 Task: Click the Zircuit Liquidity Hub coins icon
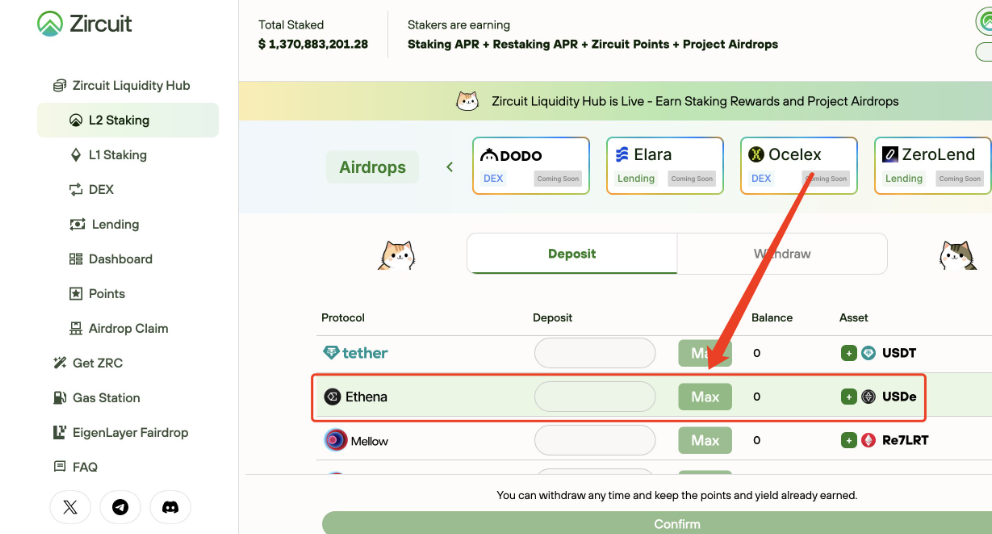click(59, 85)
